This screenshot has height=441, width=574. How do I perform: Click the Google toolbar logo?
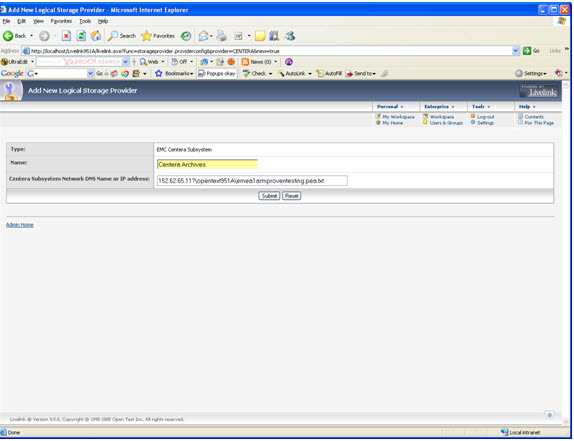point(12,74)
